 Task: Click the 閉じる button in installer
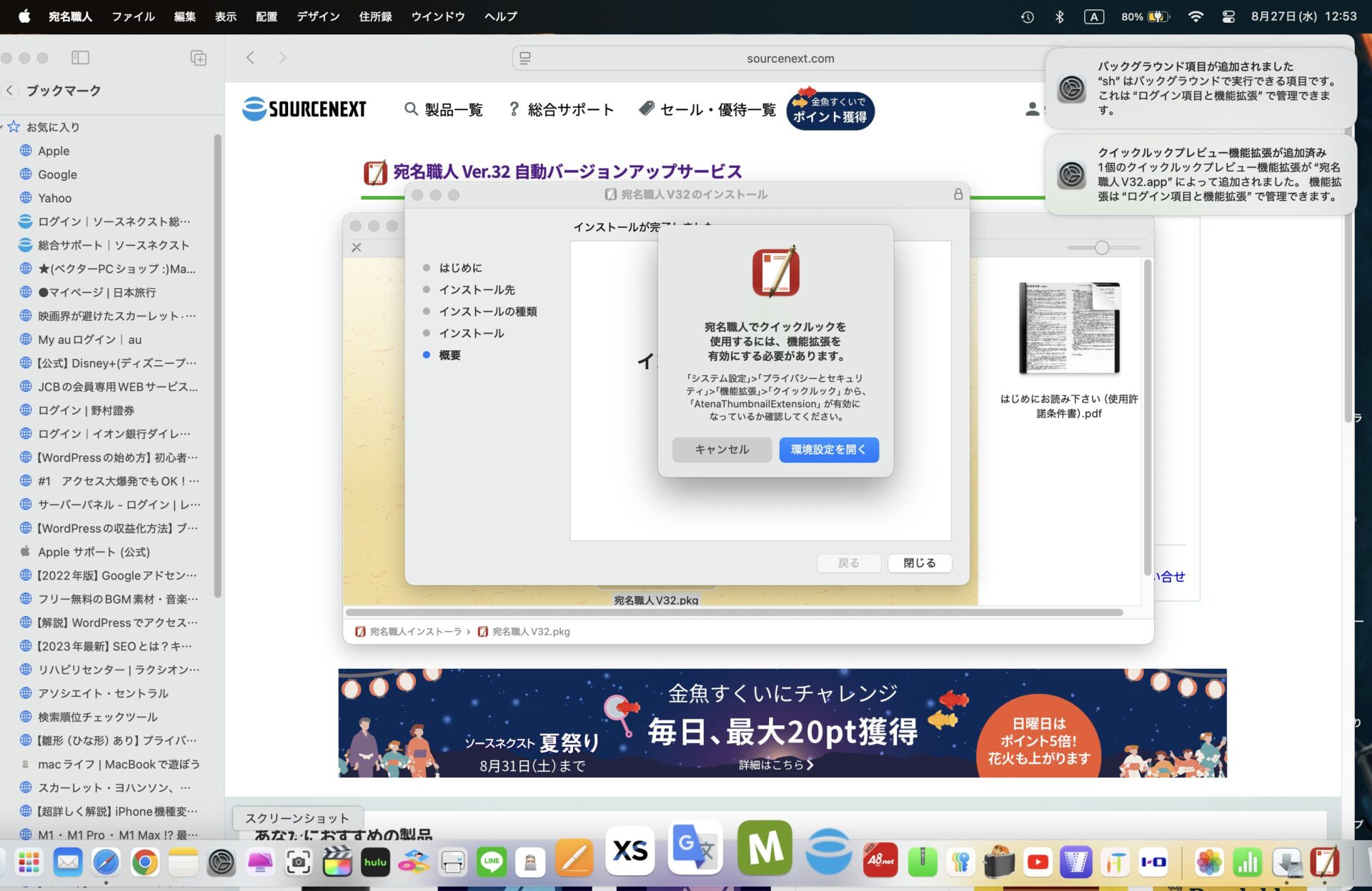pyautogui.click(x=920, y=563)
